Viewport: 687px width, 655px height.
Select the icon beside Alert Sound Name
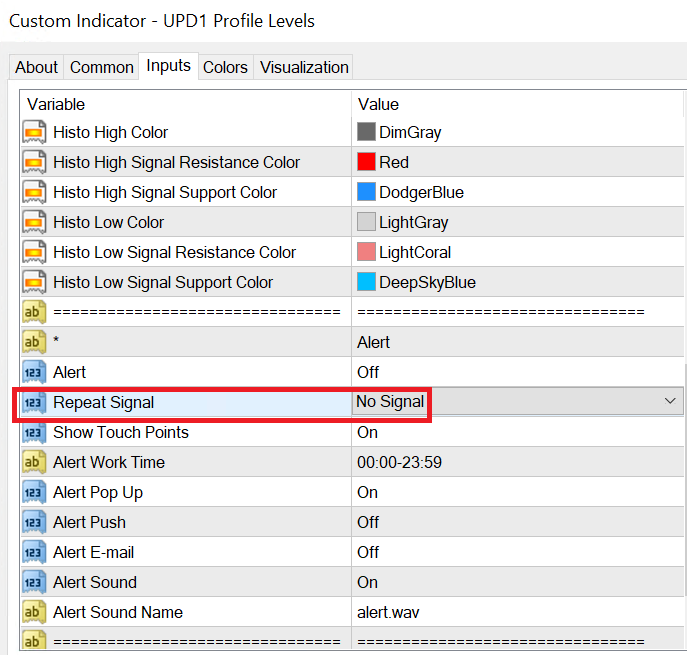(34, 612)
